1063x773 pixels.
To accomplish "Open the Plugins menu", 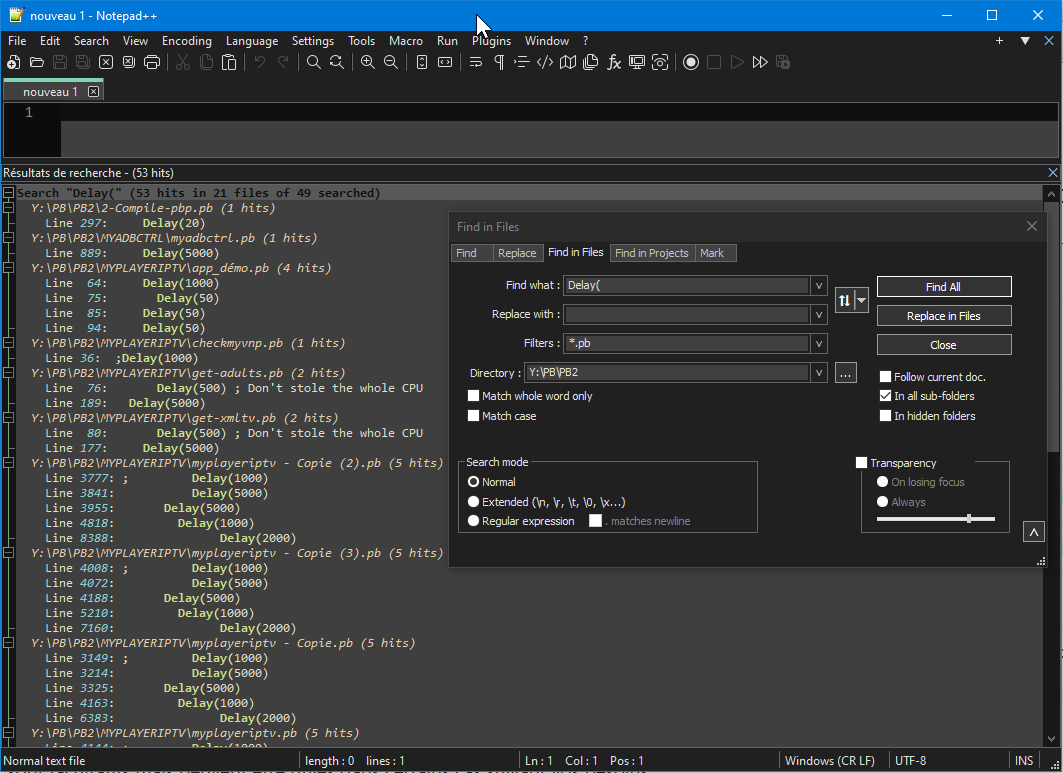I will [491, 41].
